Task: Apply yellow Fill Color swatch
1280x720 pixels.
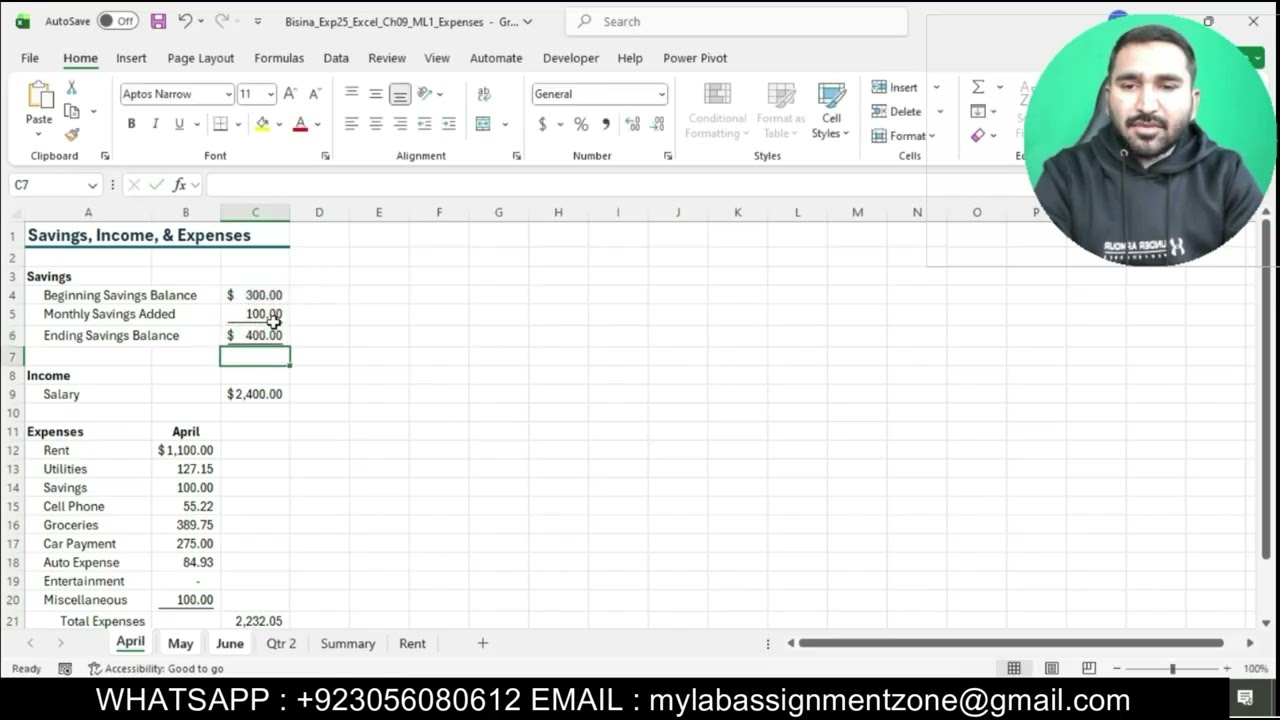Action: (262, 124)
